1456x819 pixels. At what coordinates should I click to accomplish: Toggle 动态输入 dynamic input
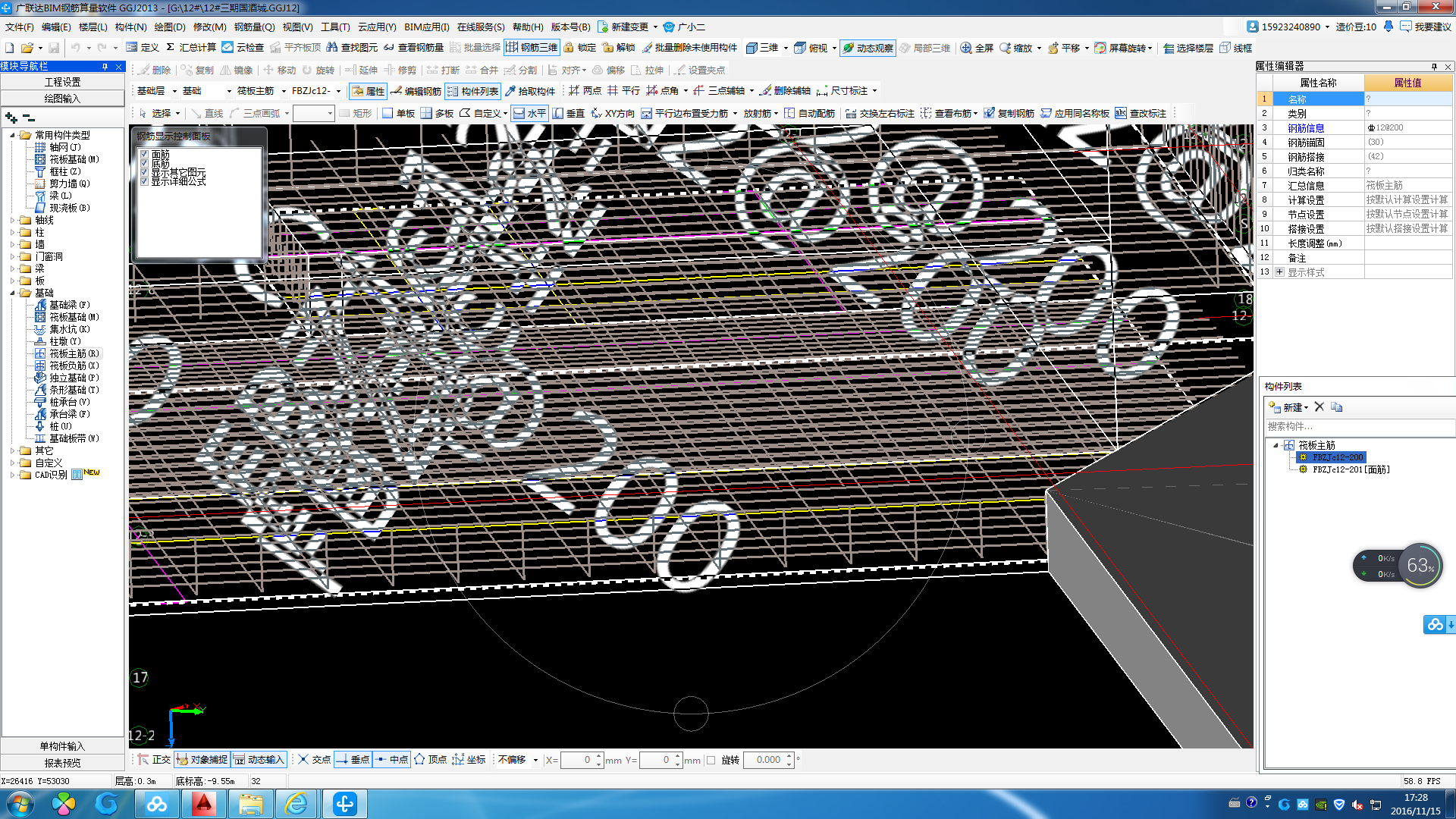point(259,759)
